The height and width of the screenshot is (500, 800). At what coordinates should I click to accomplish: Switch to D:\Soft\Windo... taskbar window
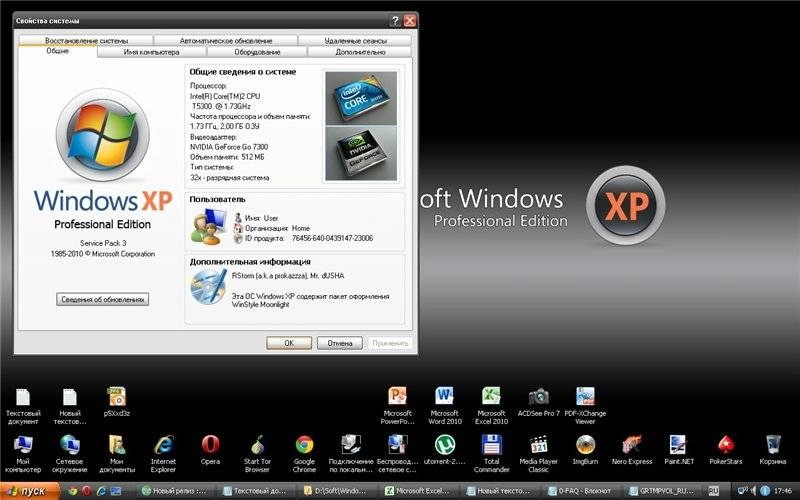tap(338, 491)
